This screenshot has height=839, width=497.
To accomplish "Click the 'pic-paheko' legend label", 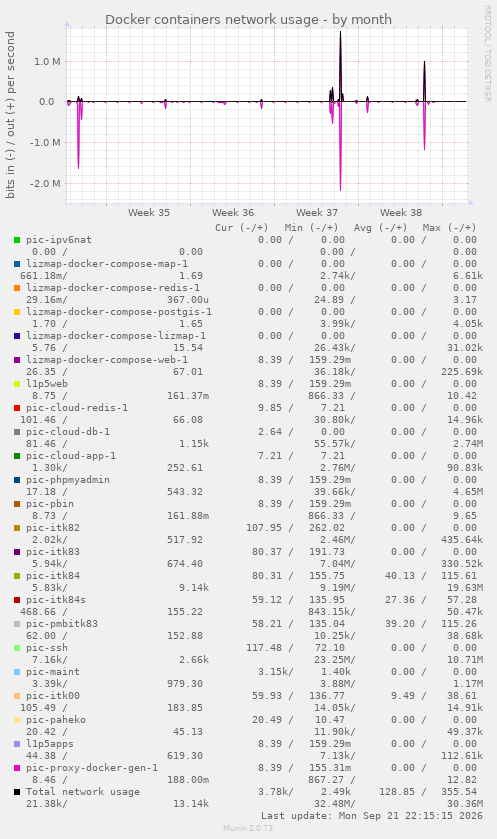I will pyautogui.click(x=56, y=720).
